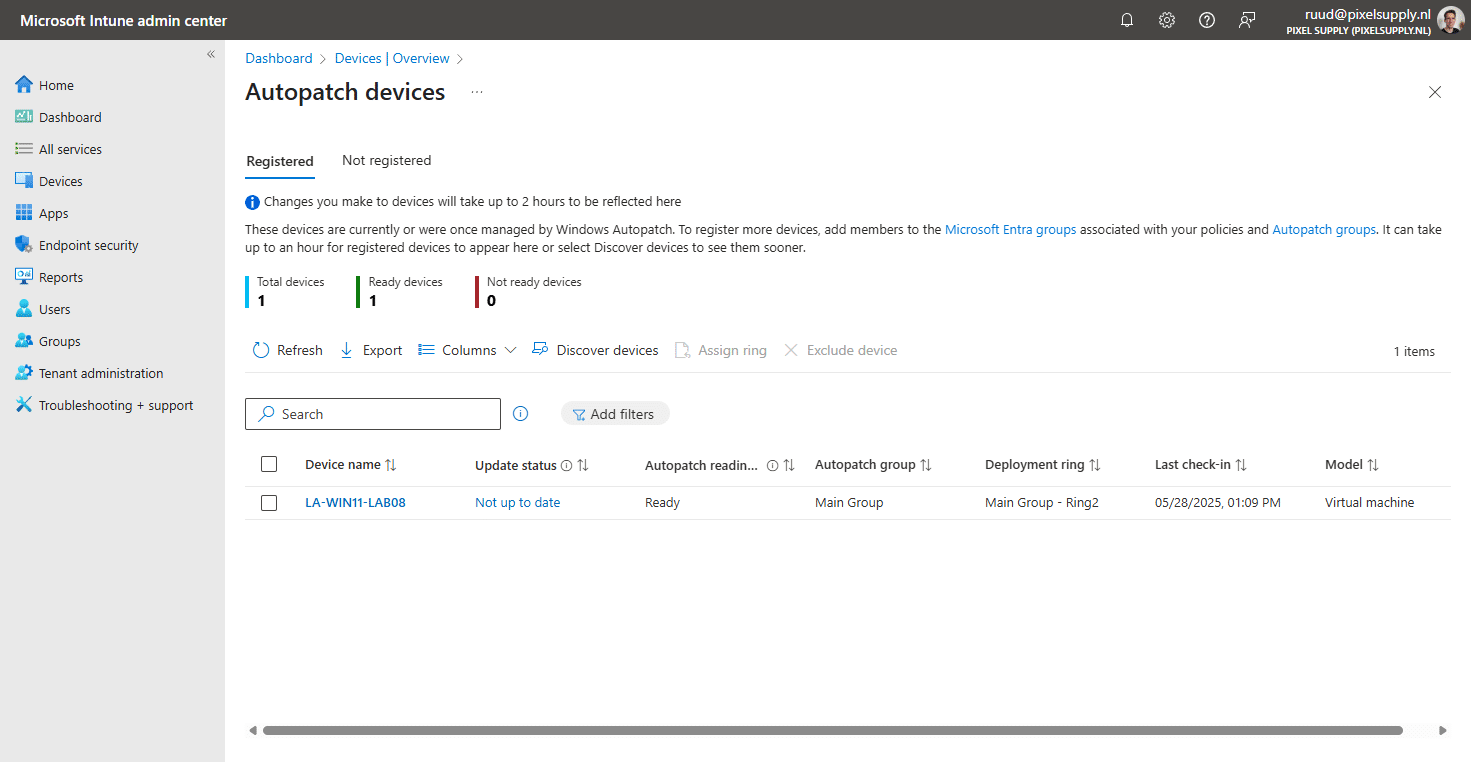The image size is (1471, 762).
Task: Open the settings gear icon
Action: [1167, 20]
